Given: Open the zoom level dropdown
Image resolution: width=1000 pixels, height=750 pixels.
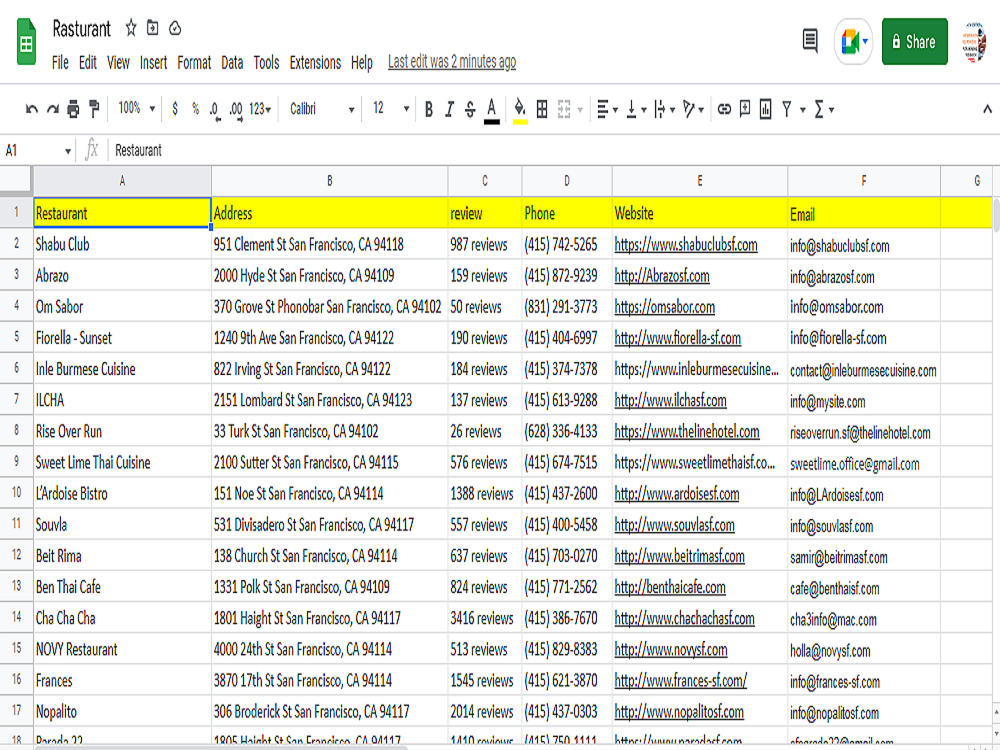Looking at the screenshot, I should [136, 110].
